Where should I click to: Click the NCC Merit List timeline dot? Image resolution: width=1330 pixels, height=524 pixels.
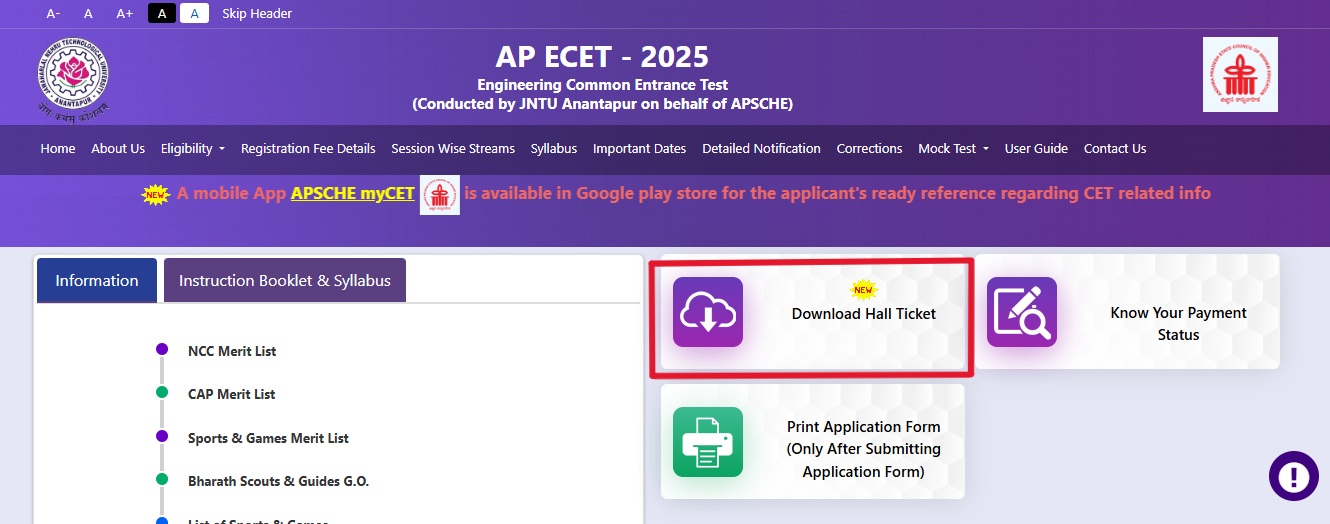tap(162, 349)
